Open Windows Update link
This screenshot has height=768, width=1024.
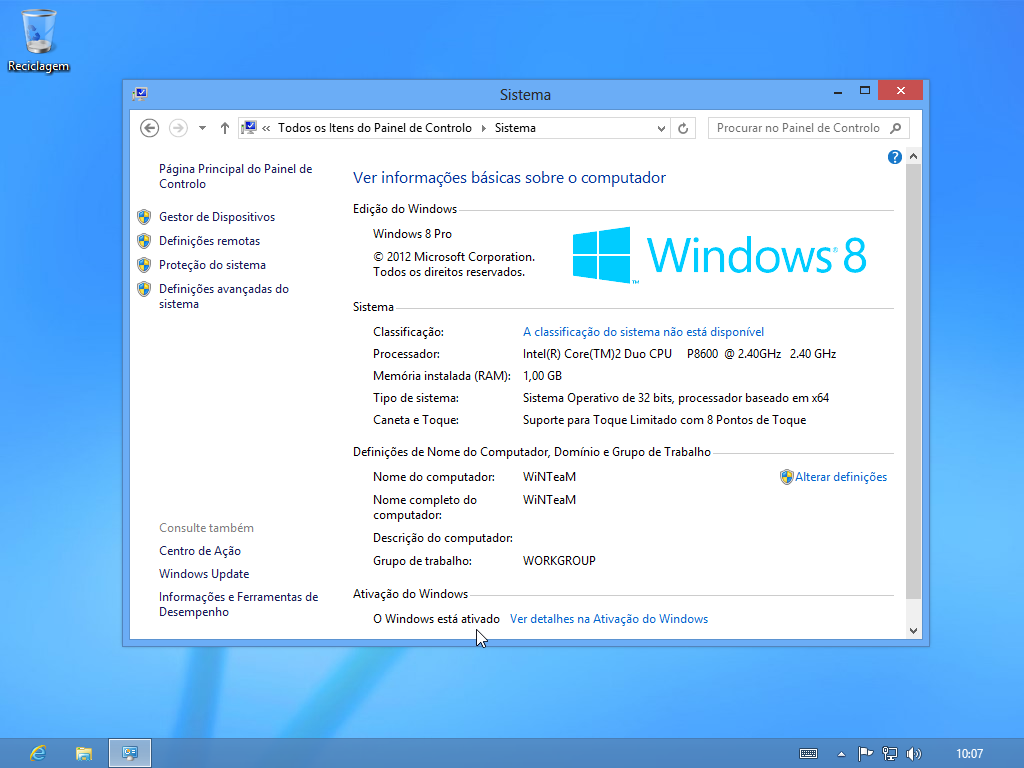pyautogui.click(x=204, y=574)
